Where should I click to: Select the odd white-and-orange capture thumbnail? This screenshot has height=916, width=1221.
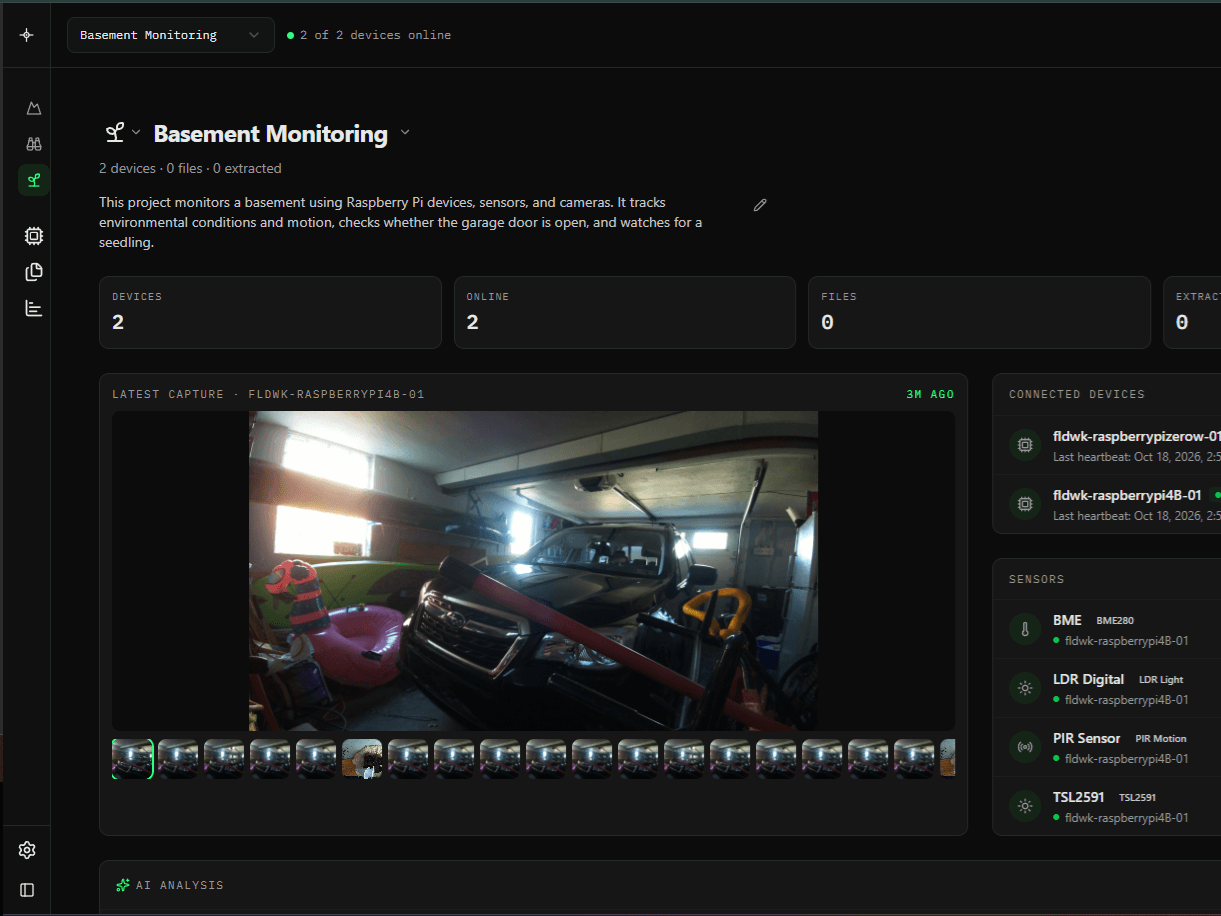[362, 758]
